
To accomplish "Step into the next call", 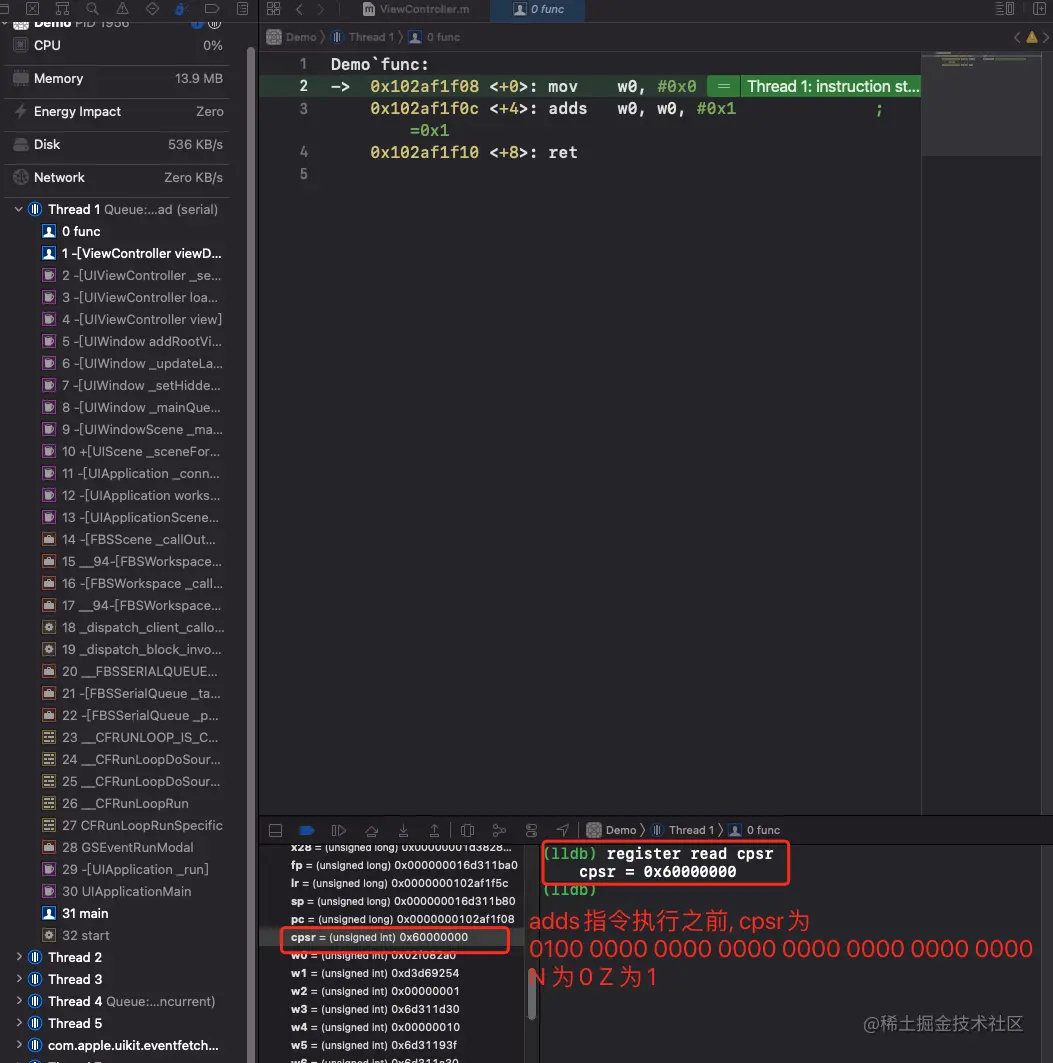I will (x=403, y=830).
